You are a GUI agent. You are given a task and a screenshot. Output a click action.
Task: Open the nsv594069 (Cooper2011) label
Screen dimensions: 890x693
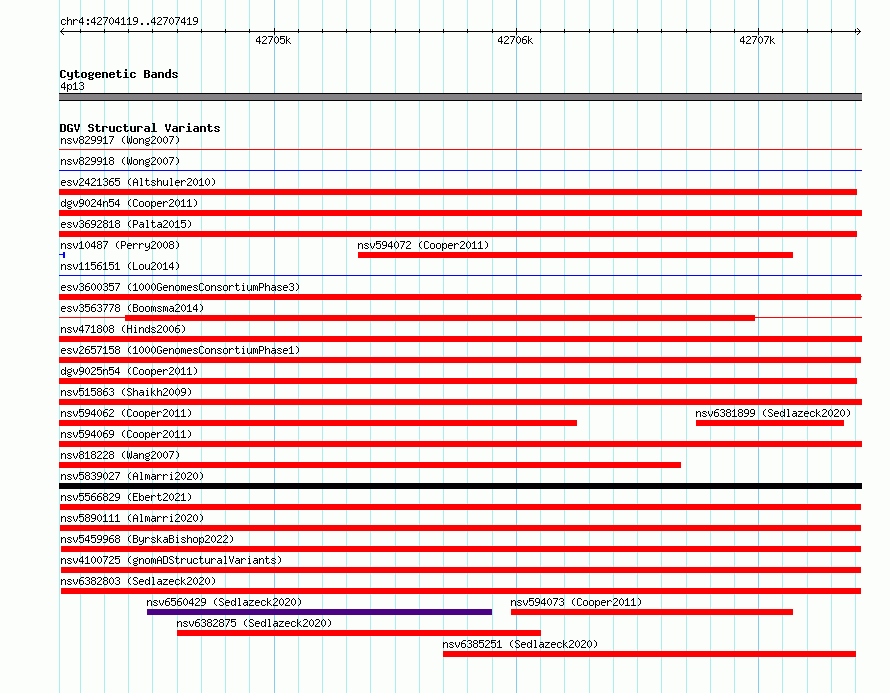click(x=126, y=434)
